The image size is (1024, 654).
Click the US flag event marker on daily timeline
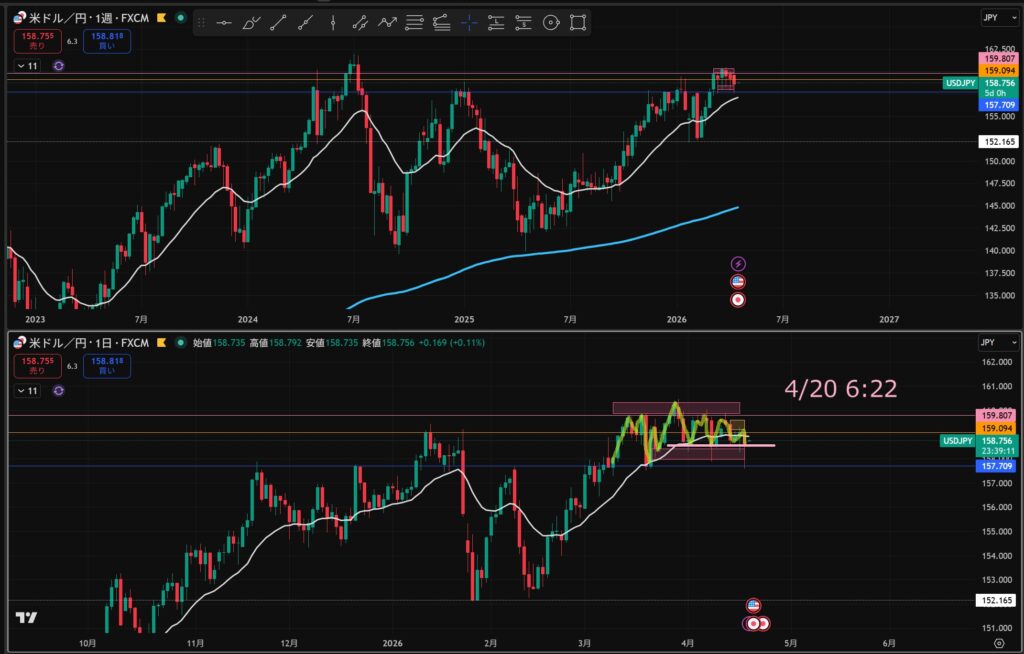(753, 606)
